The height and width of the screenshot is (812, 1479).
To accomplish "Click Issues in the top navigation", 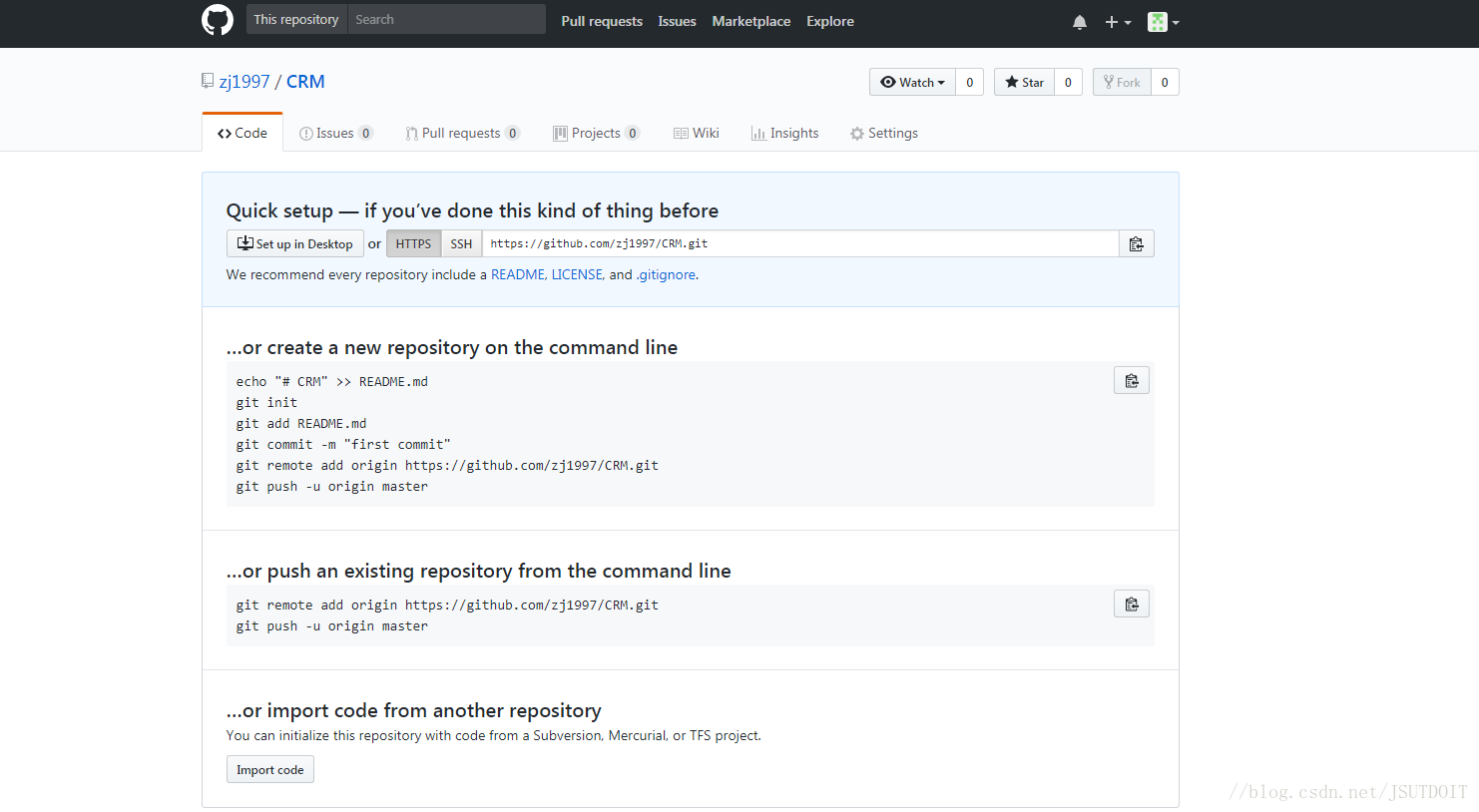I will (677, 21).
